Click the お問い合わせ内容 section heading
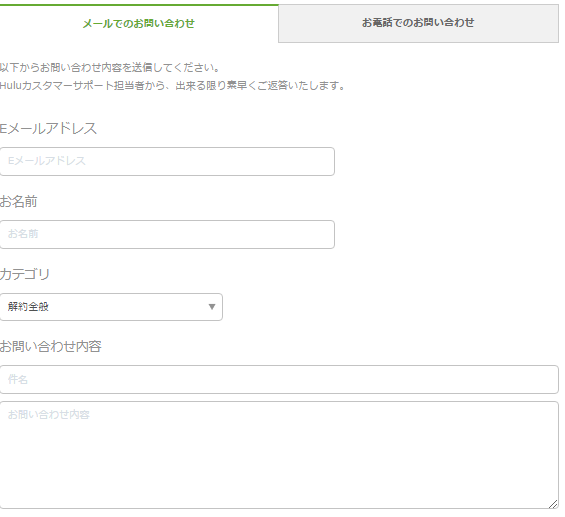565x517 pixels. click(50, 347)
